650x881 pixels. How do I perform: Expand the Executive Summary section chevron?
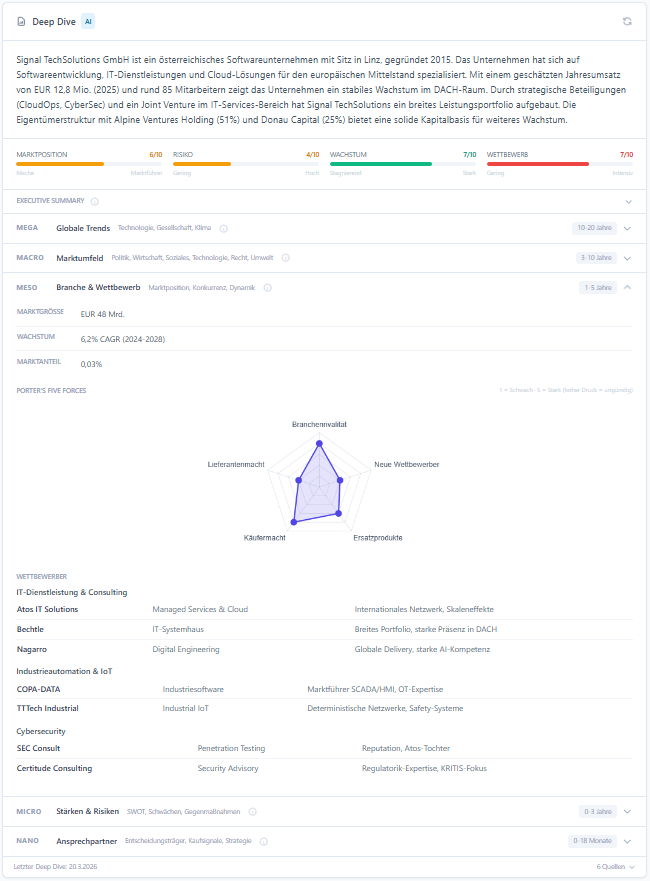pos(628,202)
